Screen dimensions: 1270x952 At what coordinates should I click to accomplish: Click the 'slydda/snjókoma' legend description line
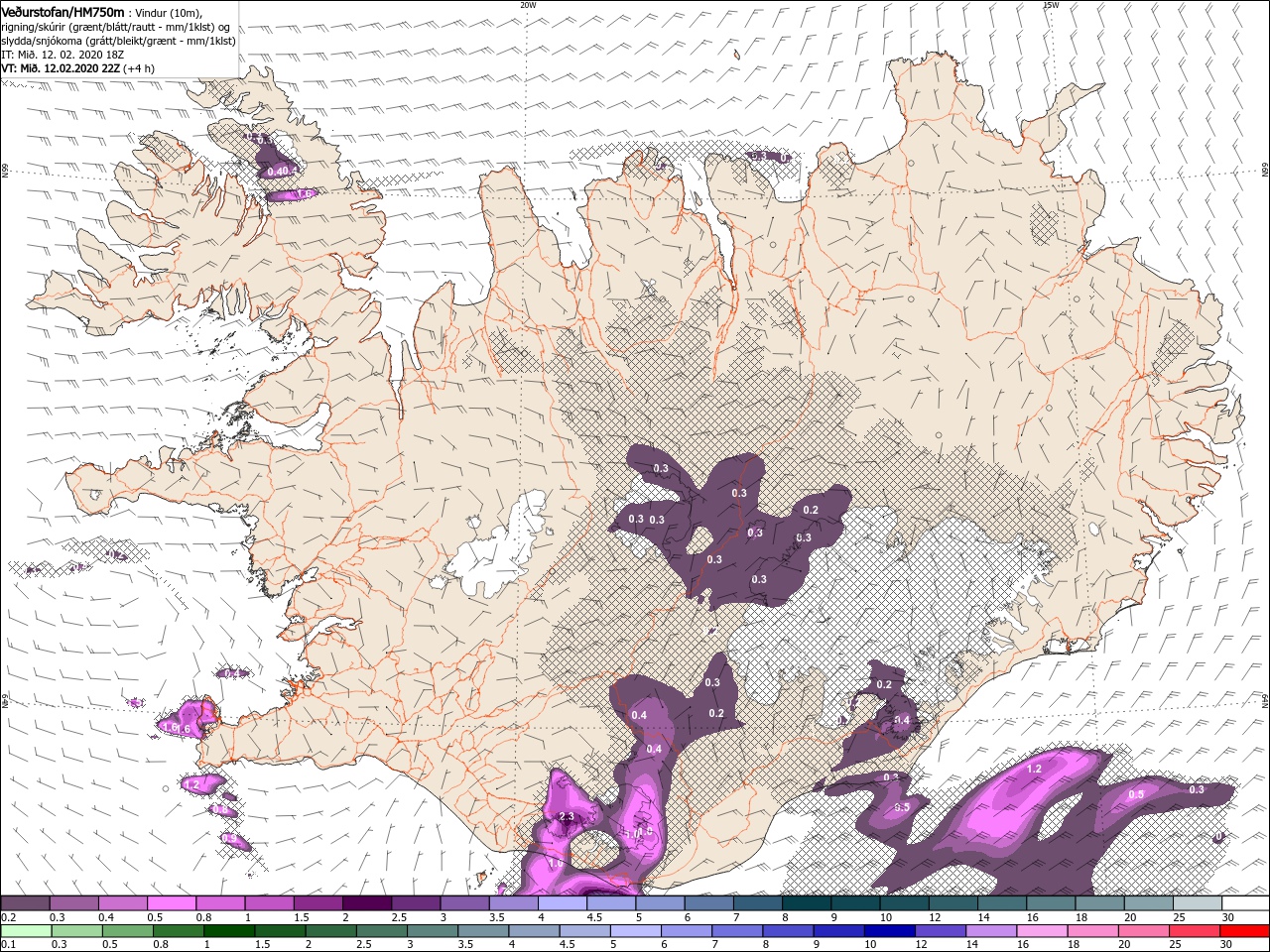tap(118, 41)
